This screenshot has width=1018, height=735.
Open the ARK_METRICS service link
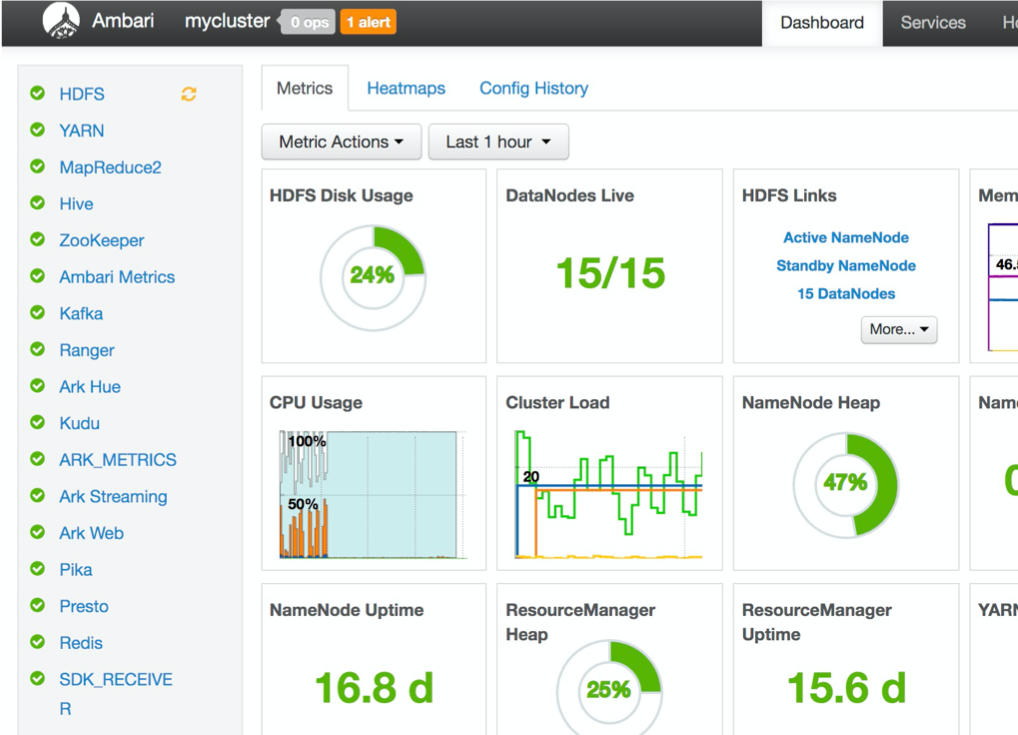click(x=118, y=460)
